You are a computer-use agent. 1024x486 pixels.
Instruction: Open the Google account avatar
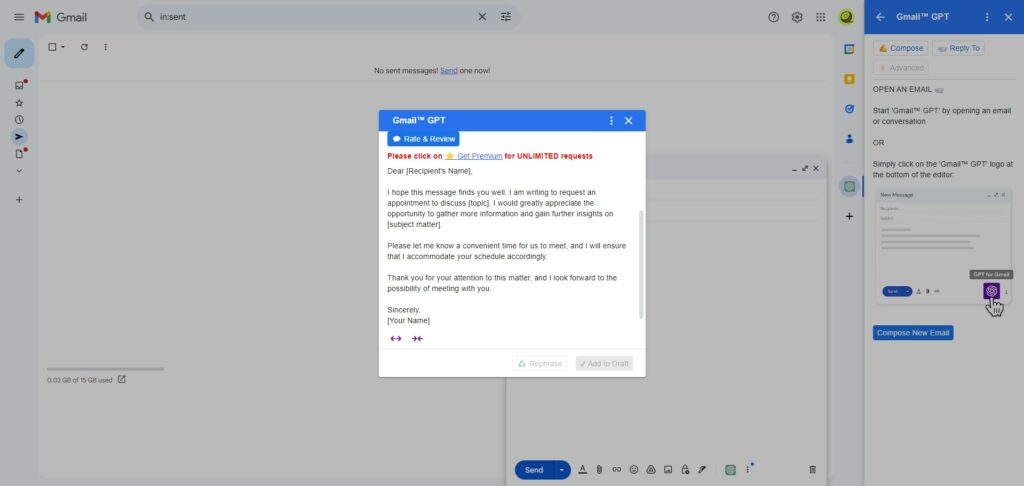[846, 17]
